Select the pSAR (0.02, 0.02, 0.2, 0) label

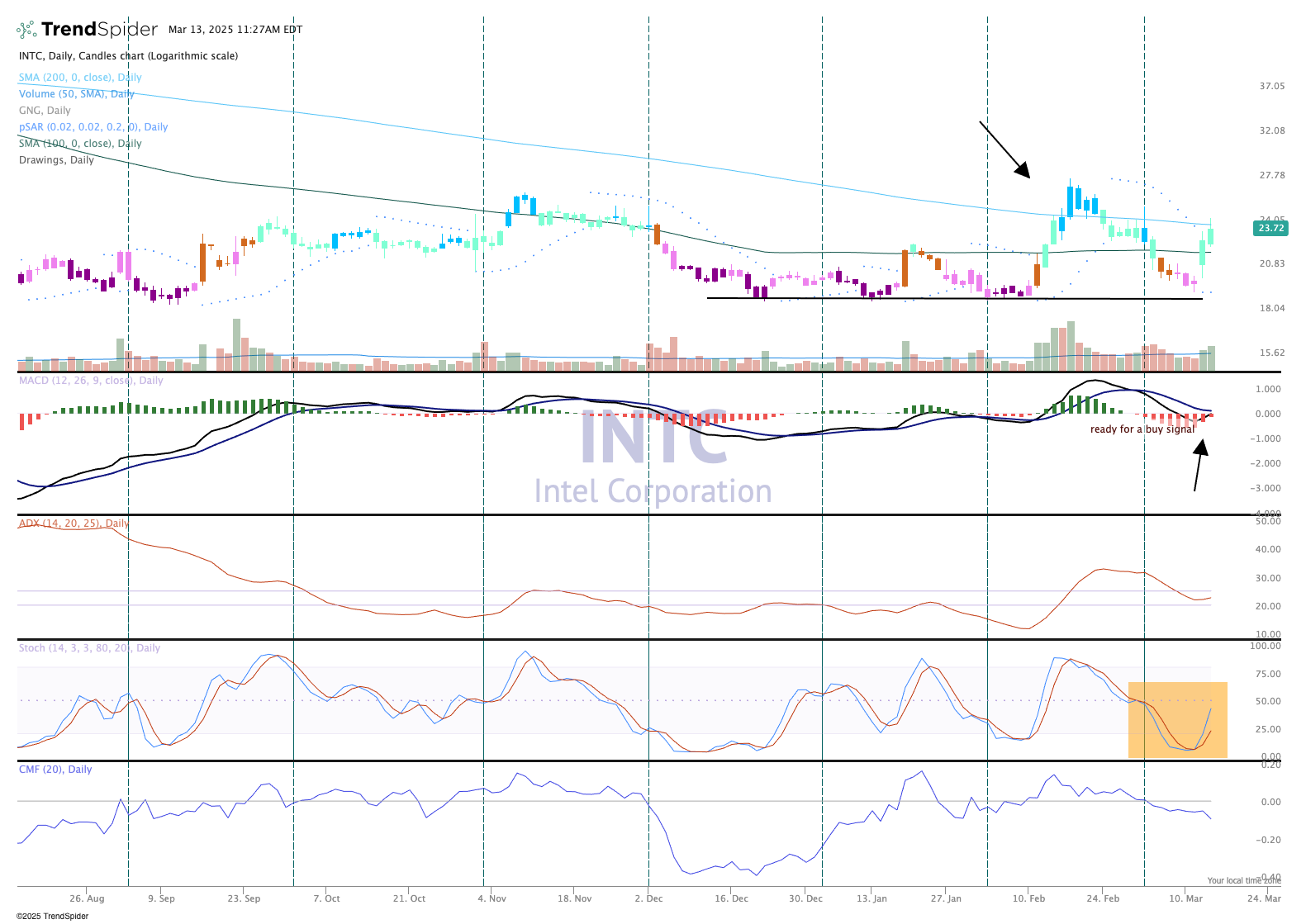tap(93, 127)
